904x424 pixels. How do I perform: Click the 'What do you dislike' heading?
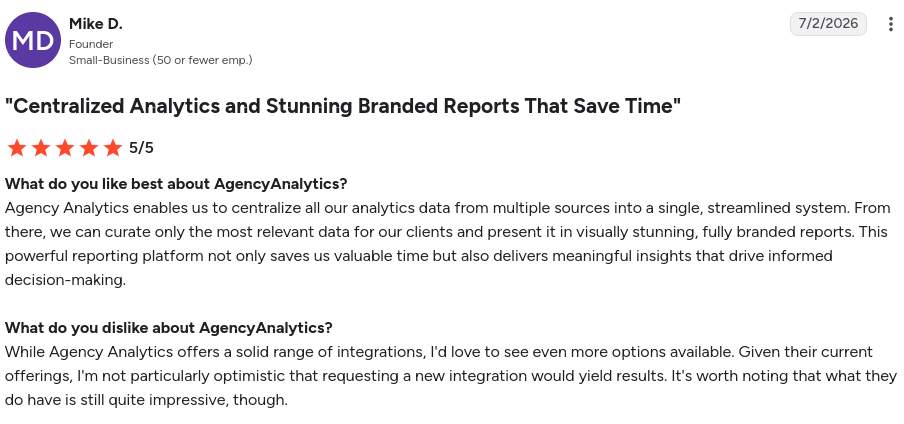point(169,328)
